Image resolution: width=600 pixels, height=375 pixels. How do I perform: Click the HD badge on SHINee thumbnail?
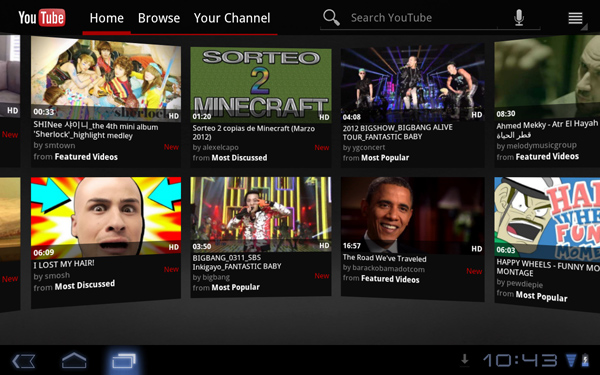click(174, 116)
